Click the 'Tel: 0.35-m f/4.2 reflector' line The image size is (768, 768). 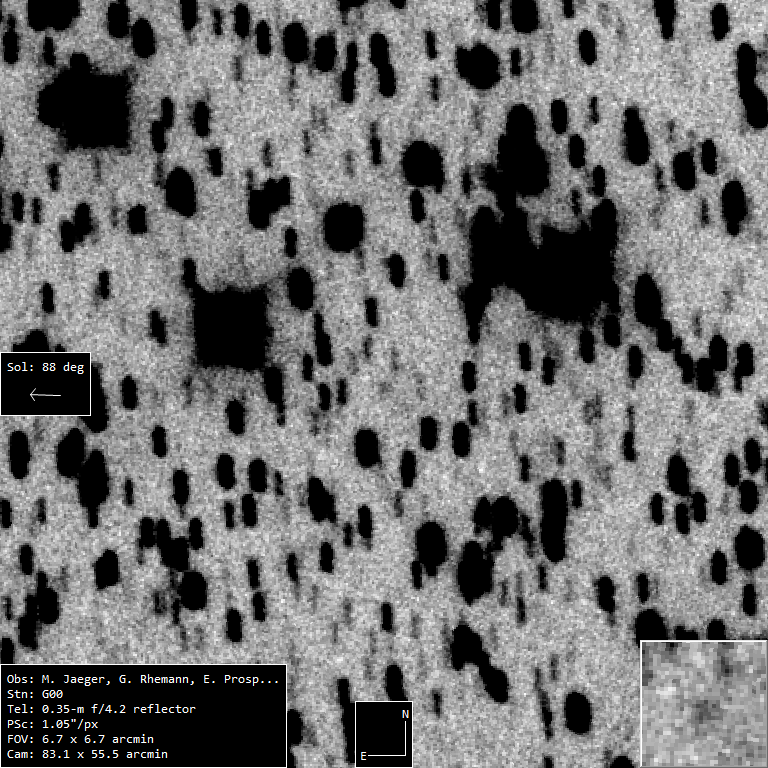[x=101, y=709]
